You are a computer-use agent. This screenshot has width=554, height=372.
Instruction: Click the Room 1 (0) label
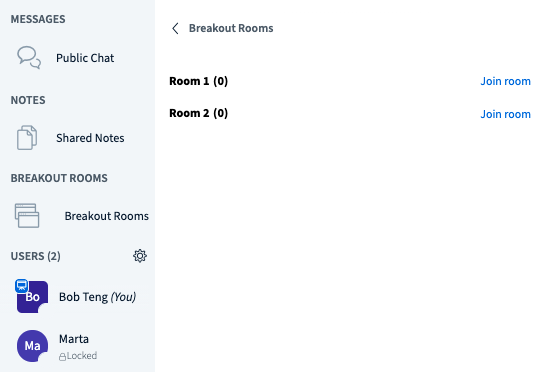pyautogui.click(x=199, y=81)
